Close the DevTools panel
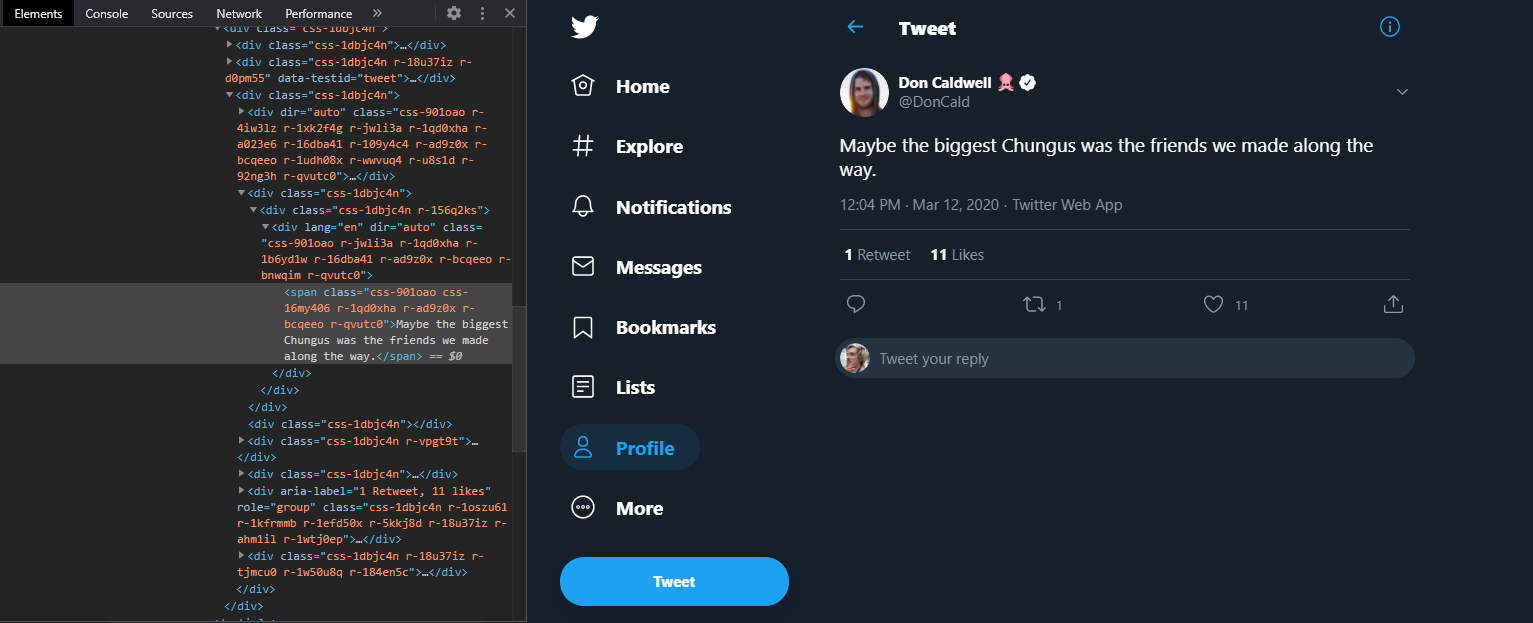Viewport: 1533px width, 623px height. 510,13
